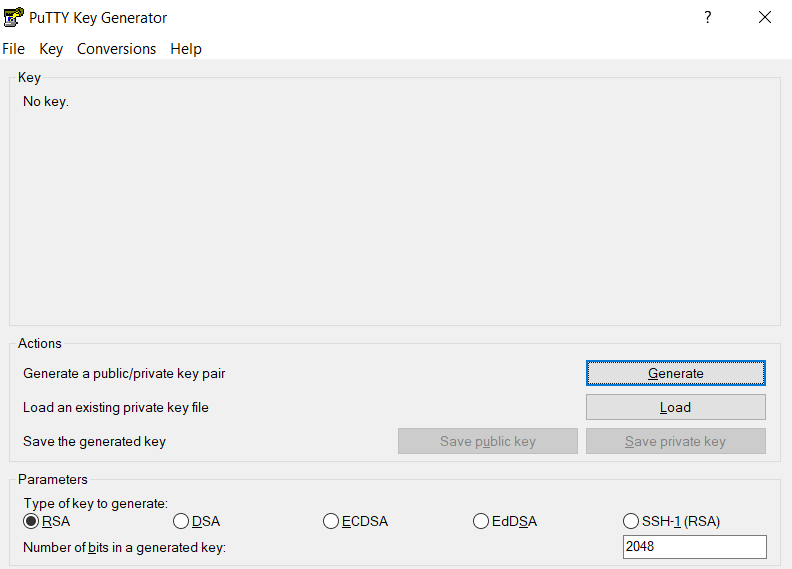Viewport: 792px width, 569px height.
Task: Open the Help menu
Action: click(186, 49)
